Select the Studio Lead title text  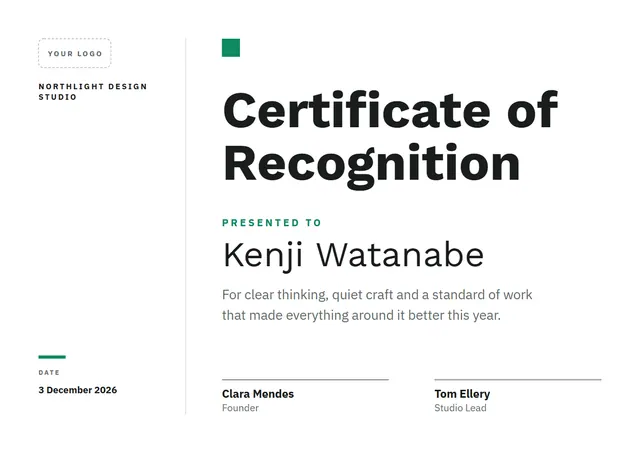[x=460, y=408]
